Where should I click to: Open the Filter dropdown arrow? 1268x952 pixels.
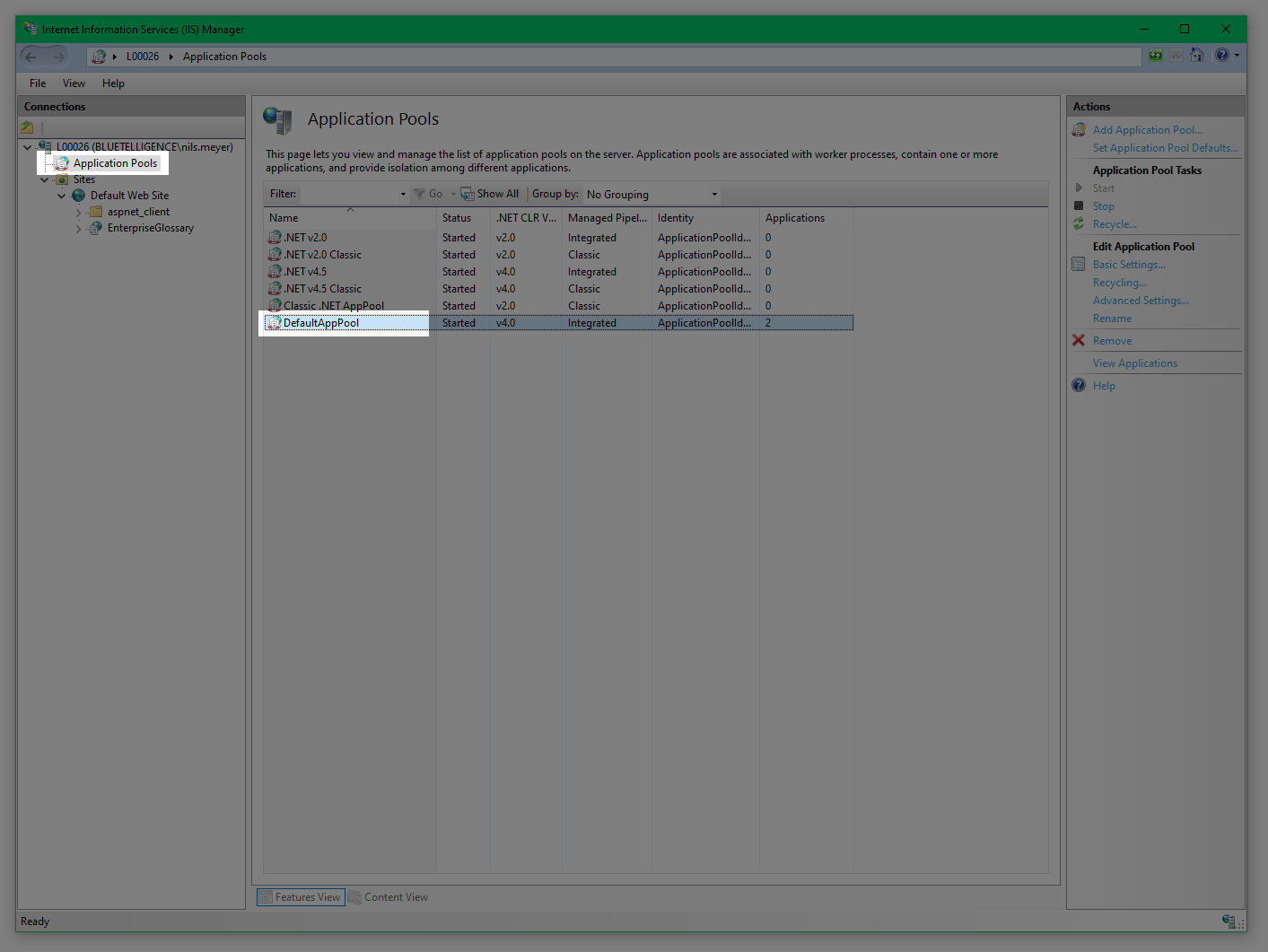403,195
